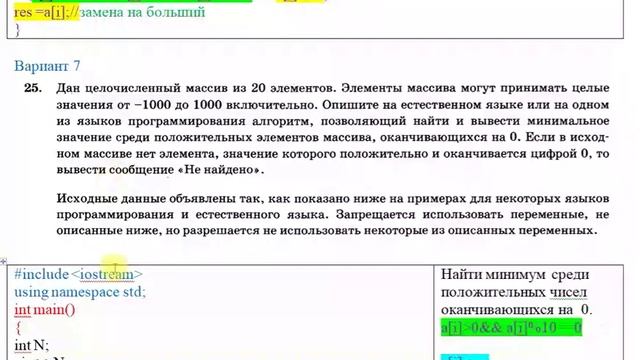The height and width of the screenshot is (360, 640).
Task: Click the code line 'int main()'
Action: (x=45, y=310)
